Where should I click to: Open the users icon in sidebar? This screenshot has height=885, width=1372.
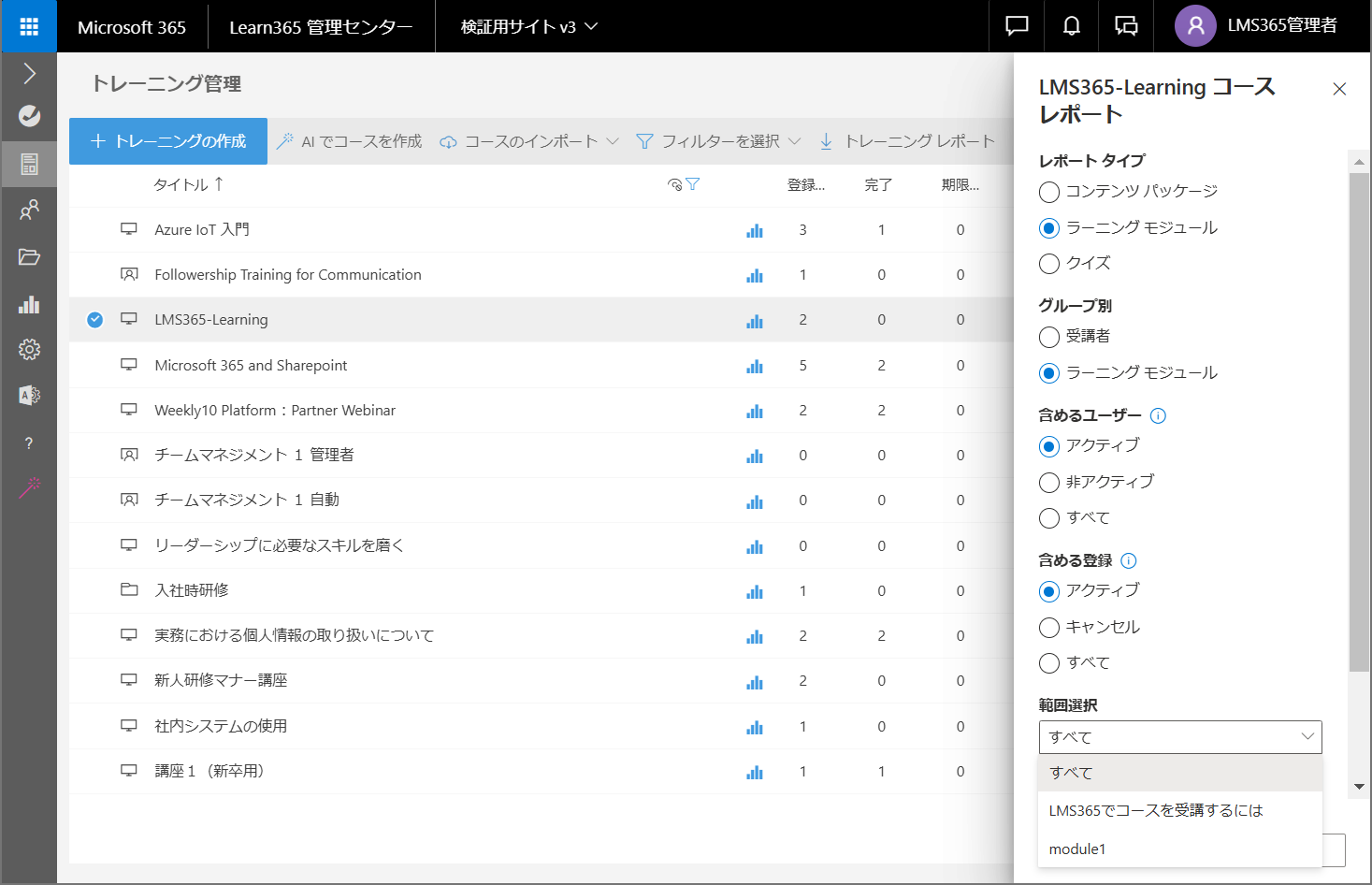pos(29,210)
